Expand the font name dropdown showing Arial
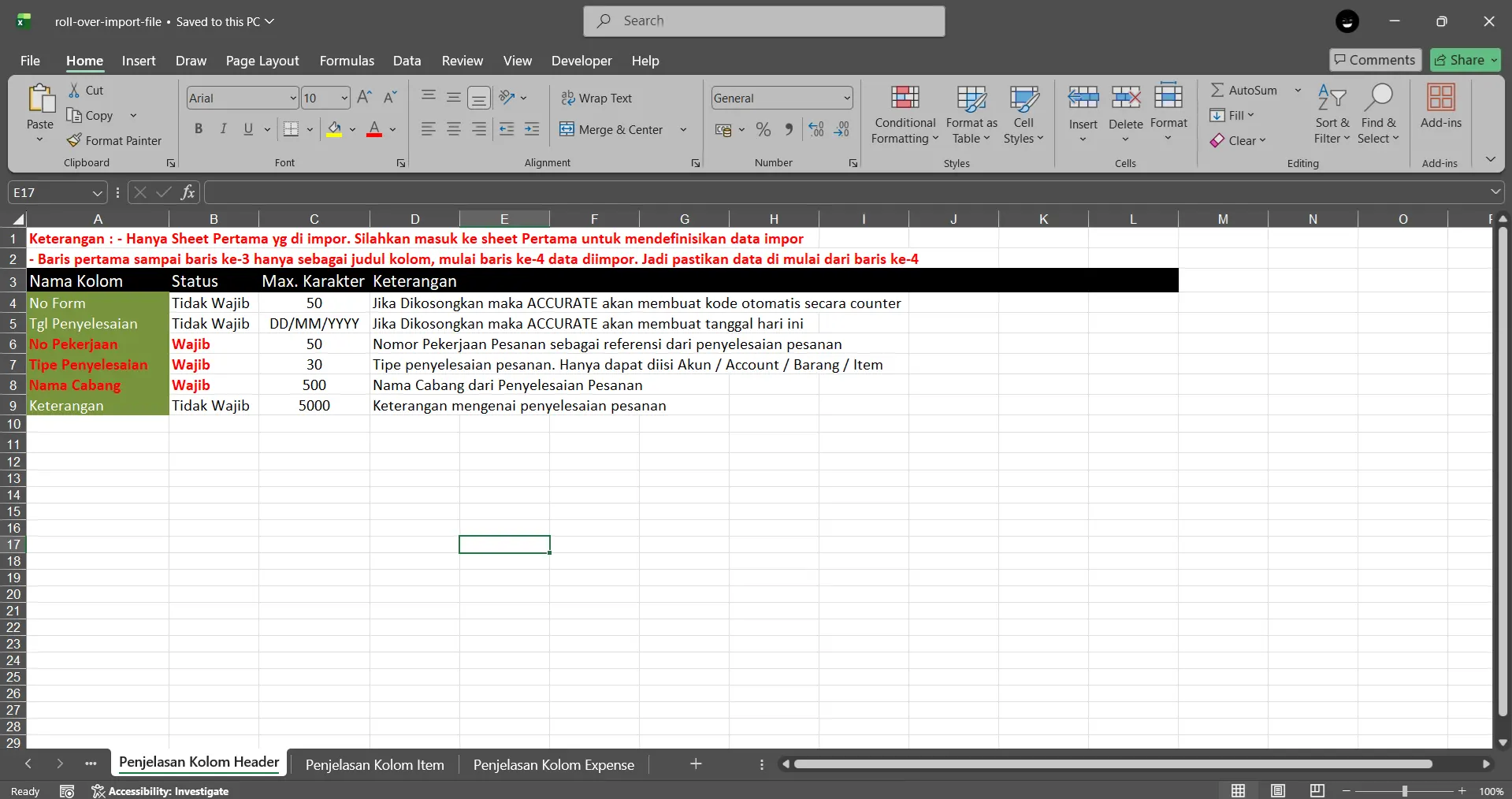 coord(293,98)
